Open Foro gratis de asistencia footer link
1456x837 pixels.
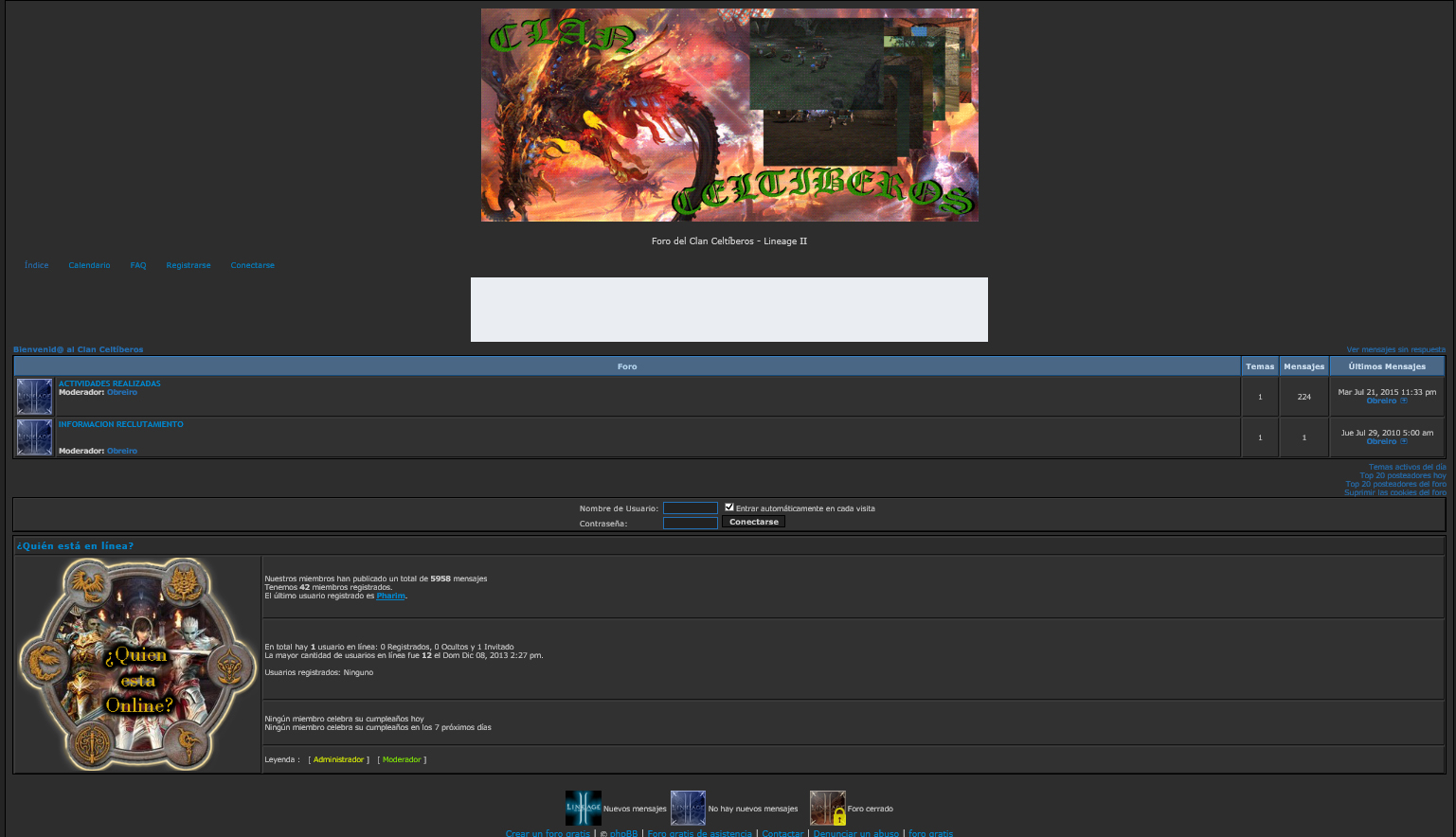click(x=699, y=833)
